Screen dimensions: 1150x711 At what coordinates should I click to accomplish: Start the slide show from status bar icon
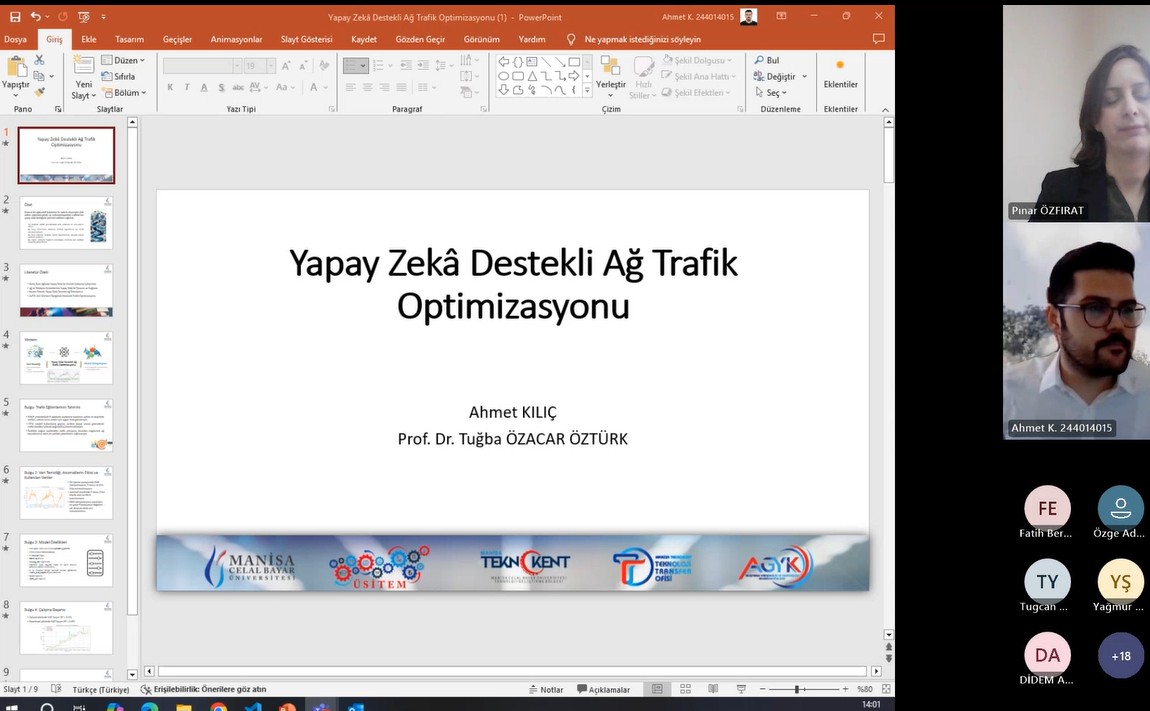pyautogui.click(x=739, y=689)
